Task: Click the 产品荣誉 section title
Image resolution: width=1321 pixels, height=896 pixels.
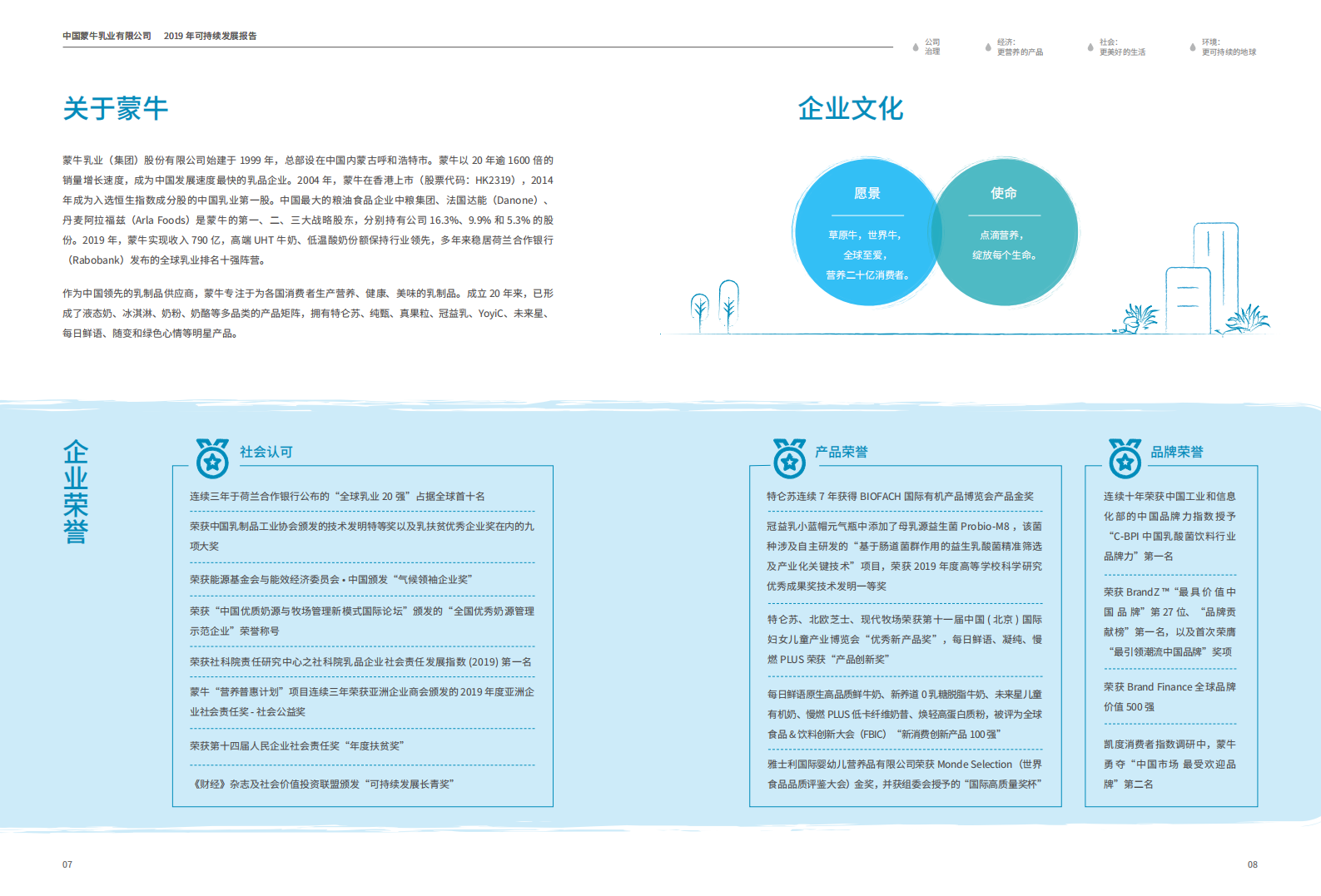Action: click(842, 452)
